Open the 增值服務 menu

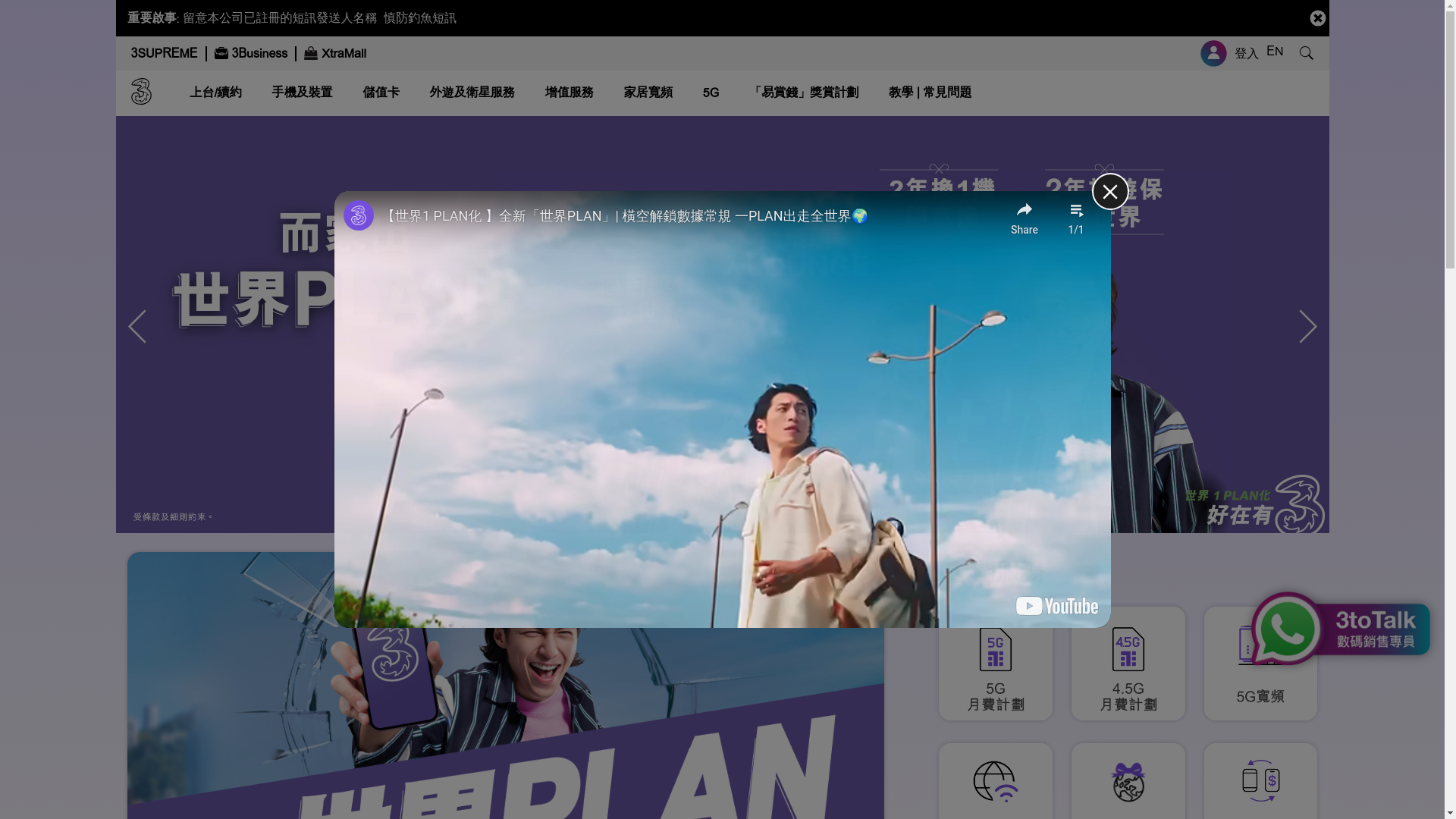(x=569, y=93)
